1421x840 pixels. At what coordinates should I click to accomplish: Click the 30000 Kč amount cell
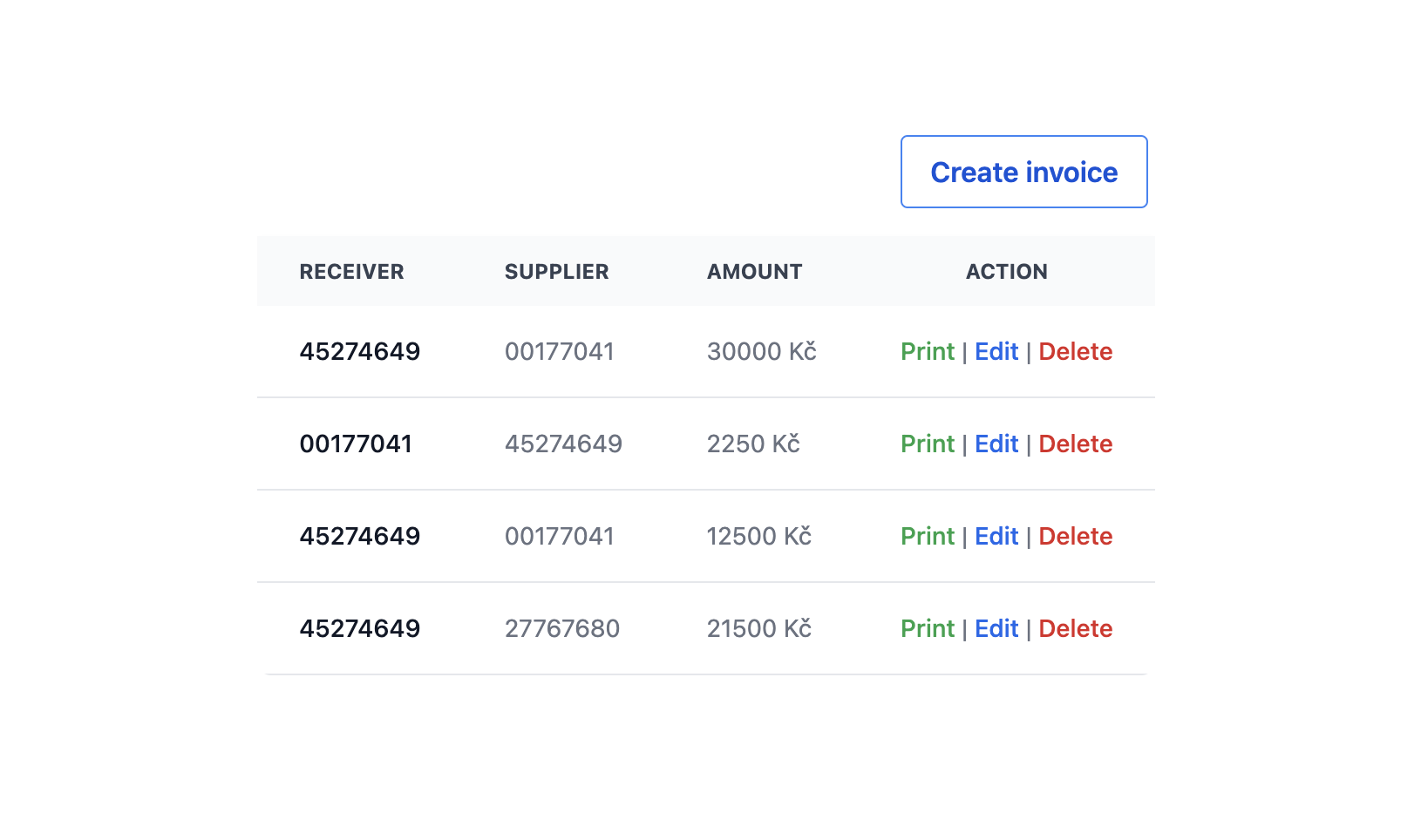pyautogui.click(x=762, y=351)
